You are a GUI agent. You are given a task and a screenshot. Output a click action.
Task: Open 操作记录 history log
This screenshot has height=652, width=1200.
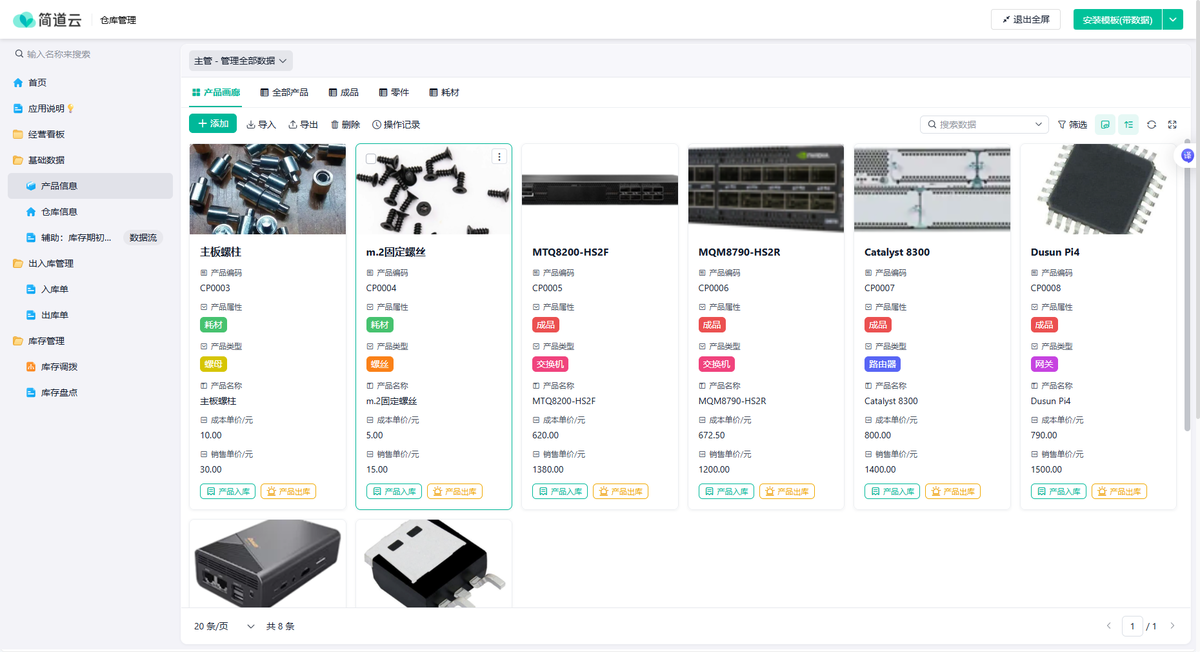(396, 125)
